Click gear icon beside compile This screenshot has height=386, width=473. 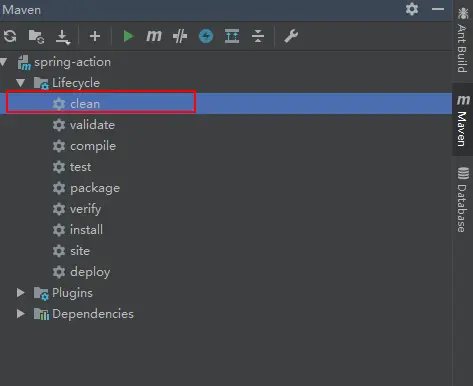click(59, 146)
